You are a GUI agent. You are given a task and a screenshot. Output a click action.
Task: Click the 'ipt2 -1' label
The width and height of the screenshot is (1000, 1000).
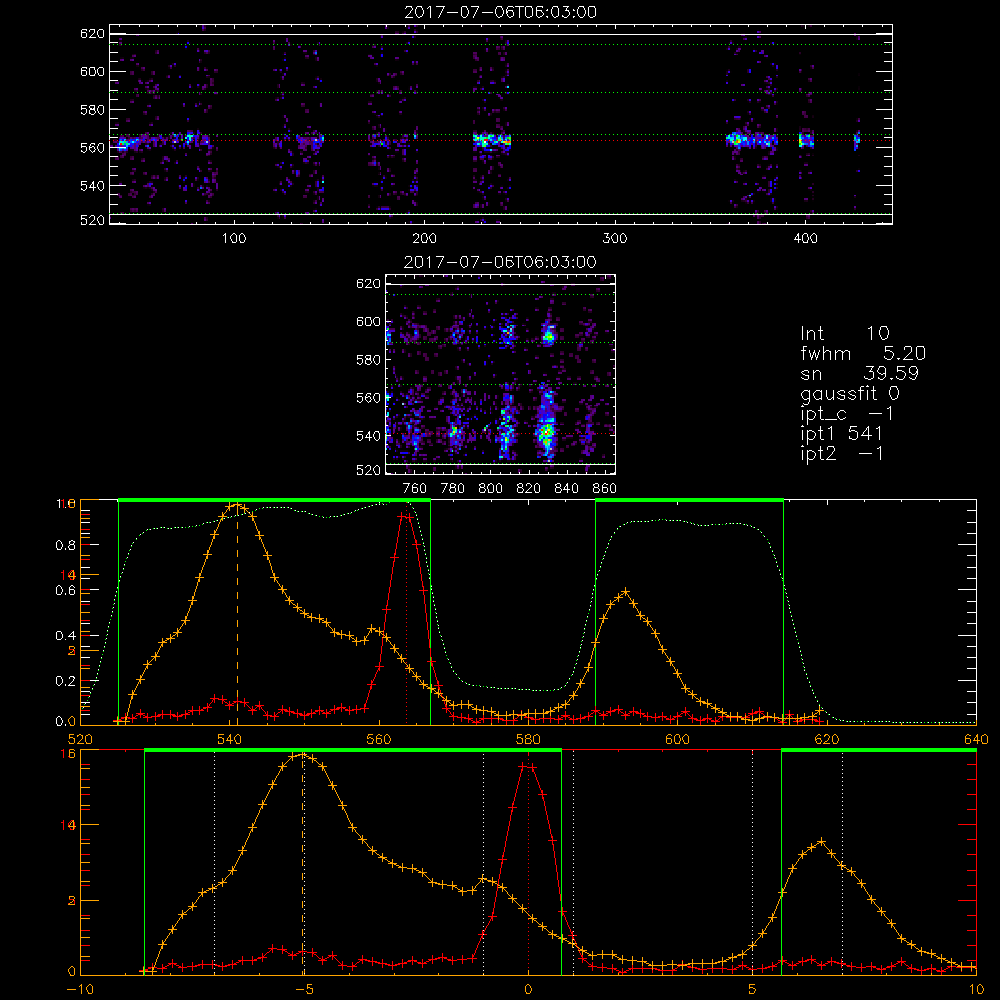pyautogui.click(x=842, y=453)
